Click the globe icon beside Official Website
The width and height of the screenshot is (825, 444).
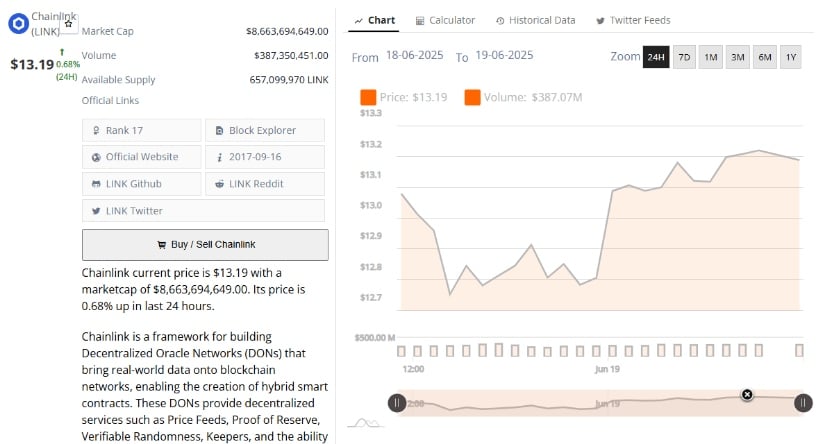point(96,157)
